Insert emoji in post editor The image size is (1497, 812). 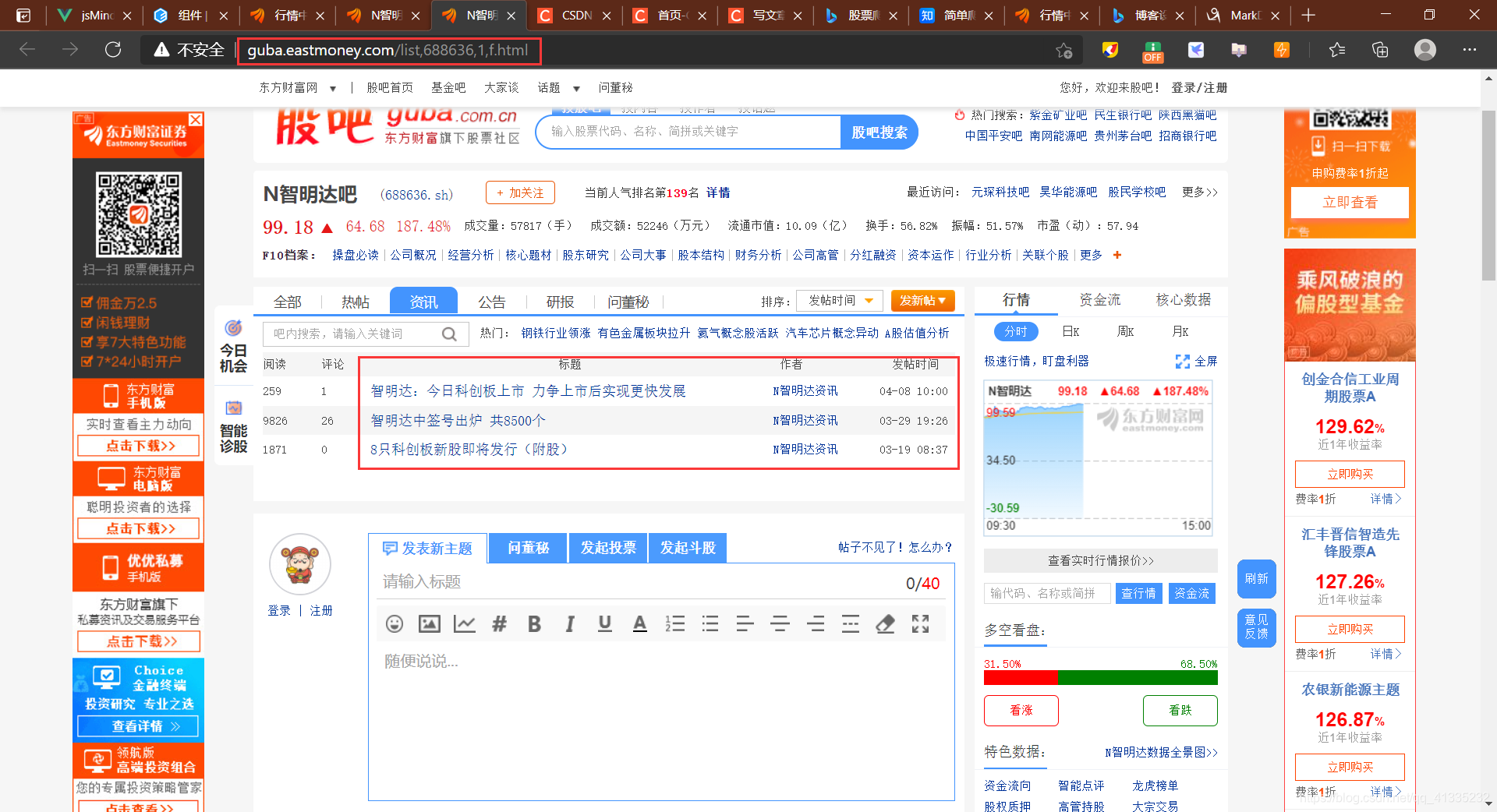[x=395, y=623]
